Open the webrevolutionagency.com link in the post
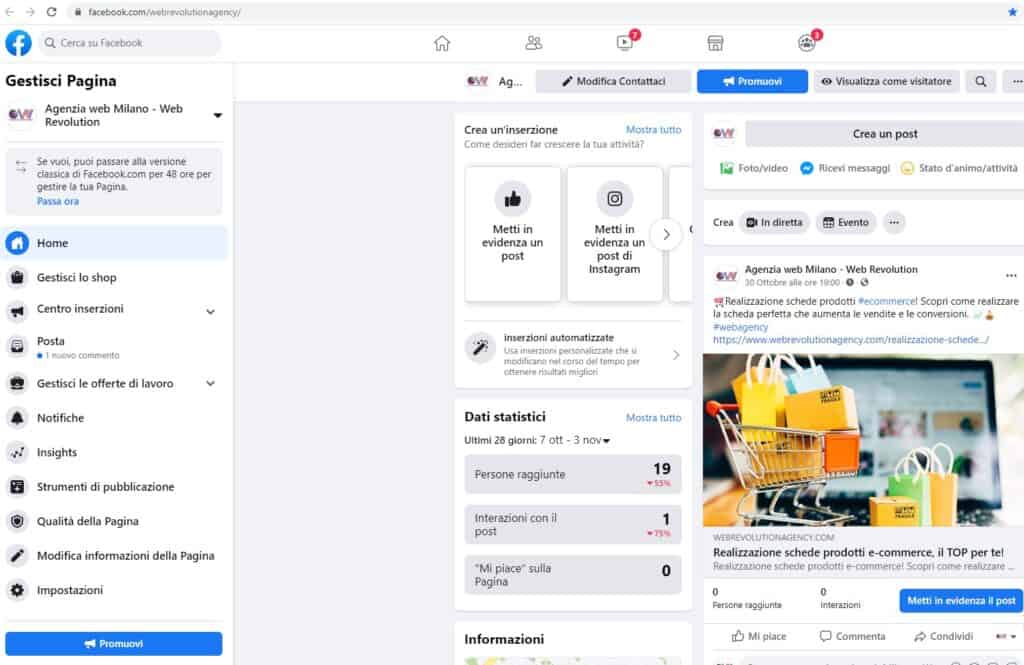Screen dimensions: 1024x665 coord(851,340)
